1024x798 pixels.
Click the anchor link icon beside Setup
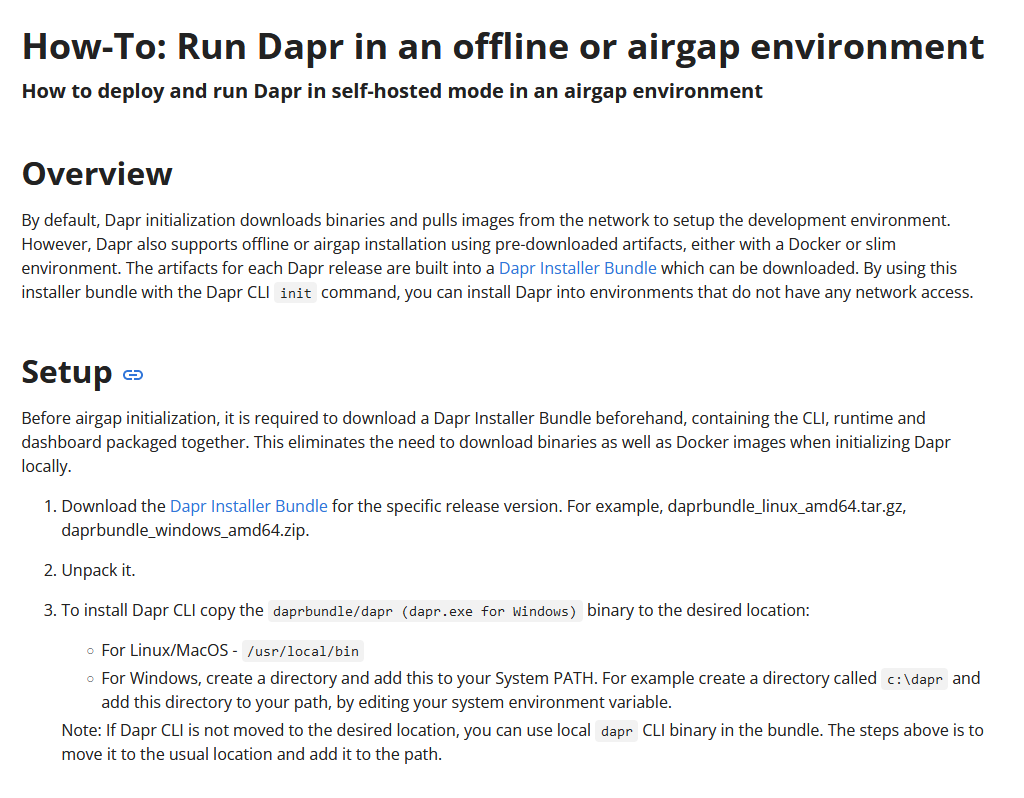[133, 375]
